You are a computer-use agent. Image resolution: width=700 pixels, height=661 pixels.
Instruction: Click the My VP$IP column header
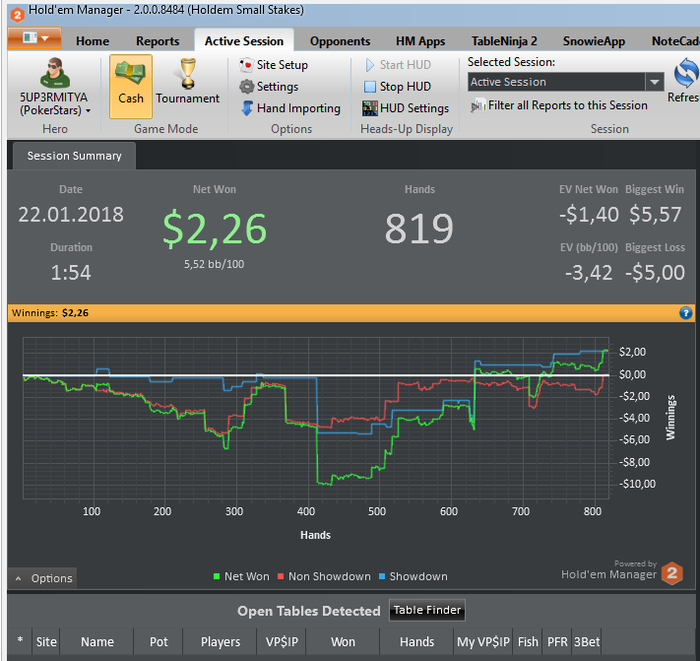click(483, 642)
